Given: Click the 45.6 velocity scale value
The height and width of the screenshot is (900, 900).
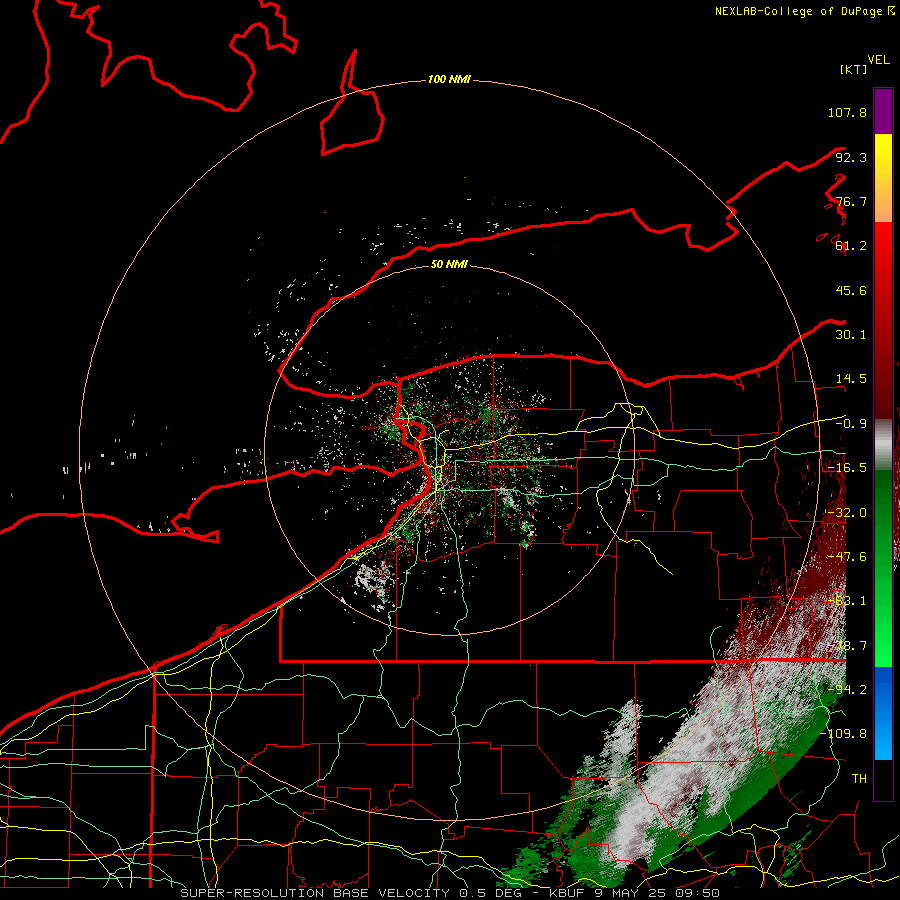Looking at the screenshot, I should click(x=851, y=290).
